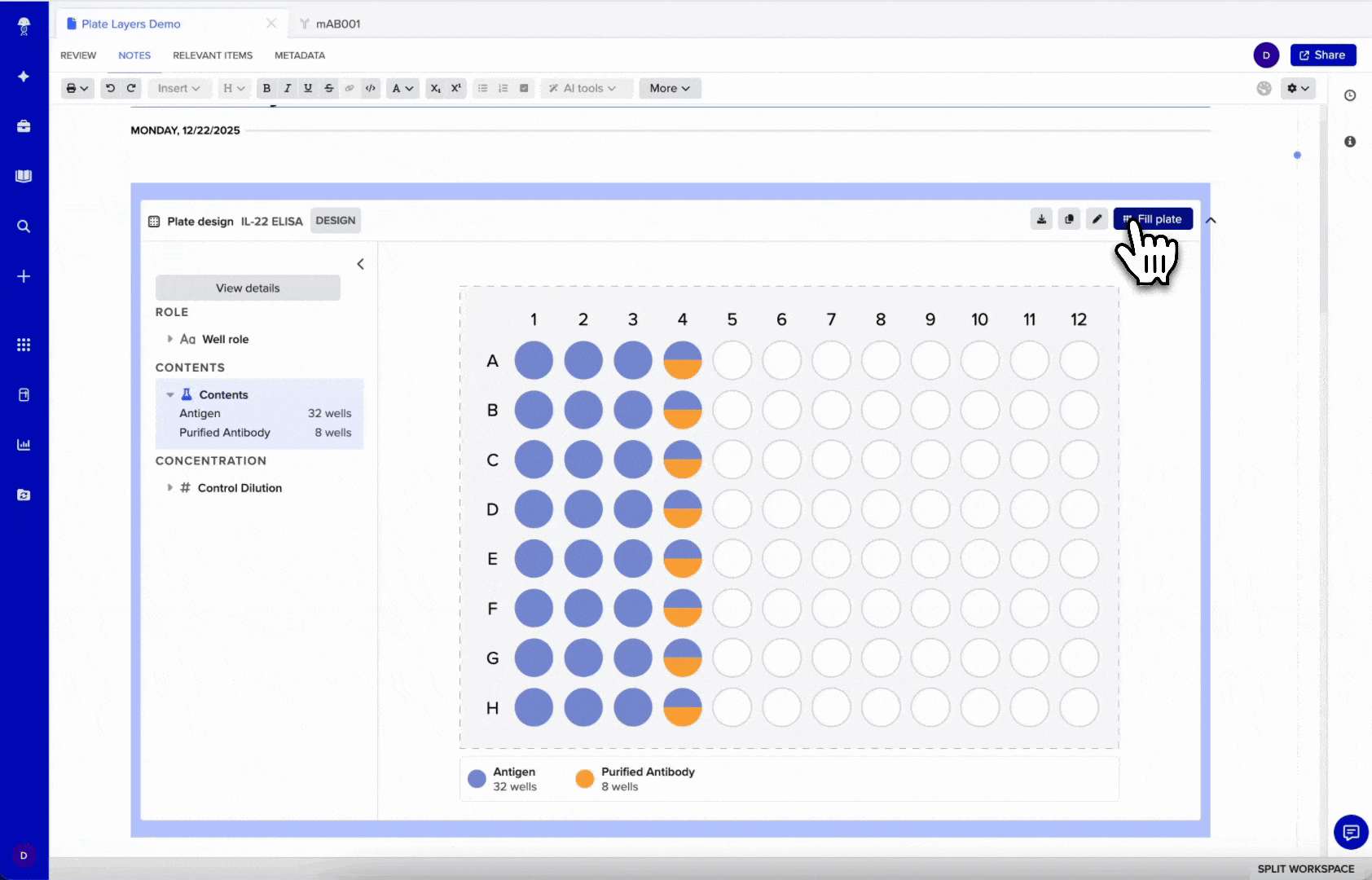Viewport: 1372px width, 880px height.
Task: Toggle bold formatting in the toolbar
Action: click(266, 88)
